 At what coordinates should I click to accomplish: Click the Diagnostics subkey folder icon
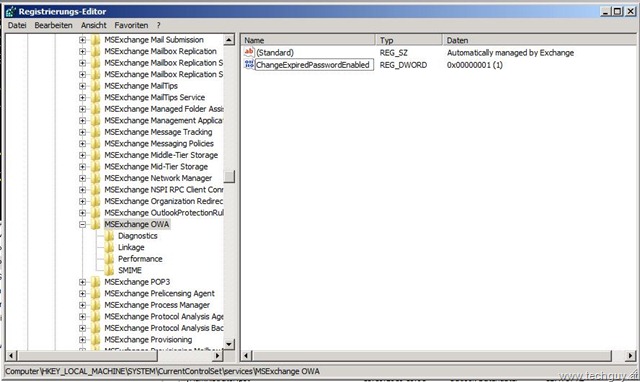tap(109, 236)
